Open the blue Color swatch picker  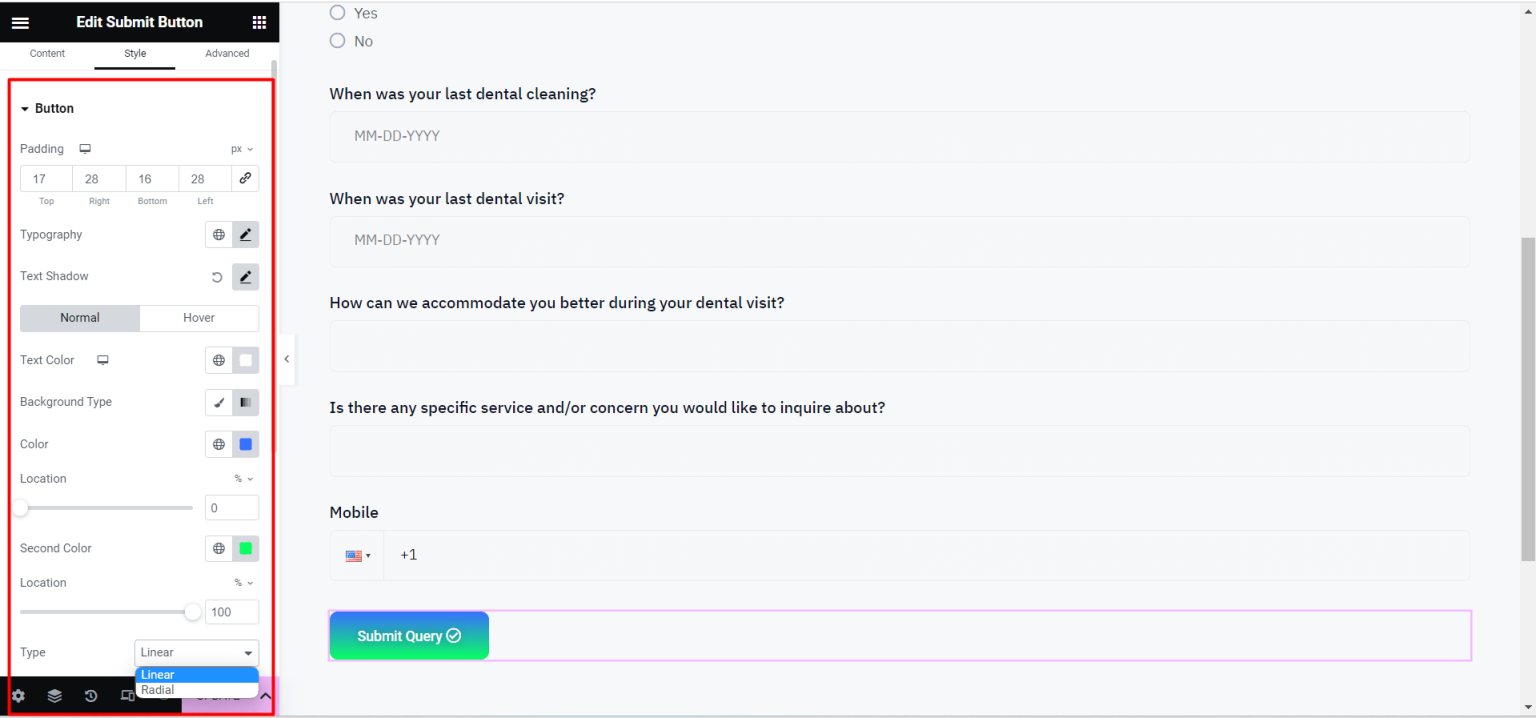coord(245,444)
